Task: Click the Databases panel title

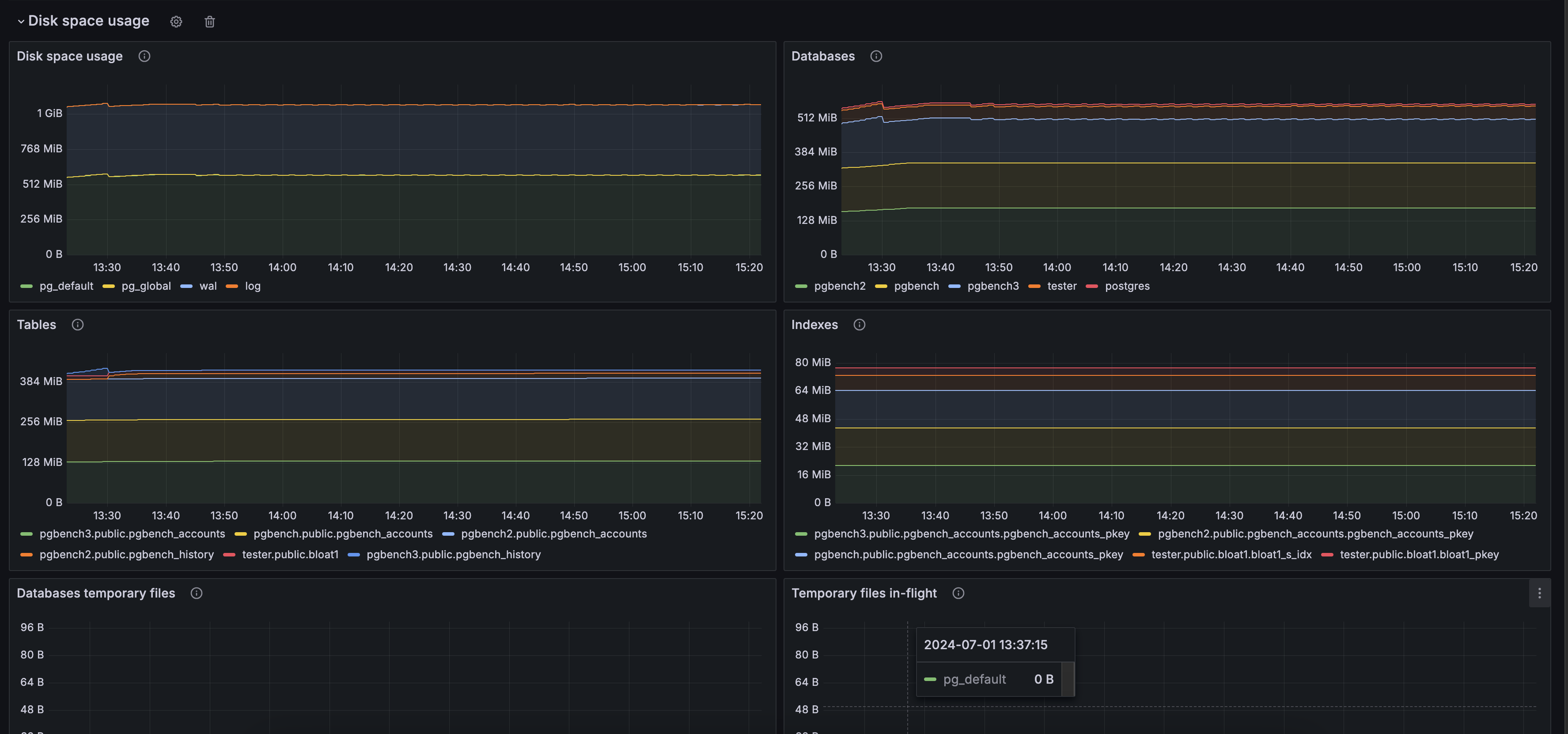Action: [822, 56]
